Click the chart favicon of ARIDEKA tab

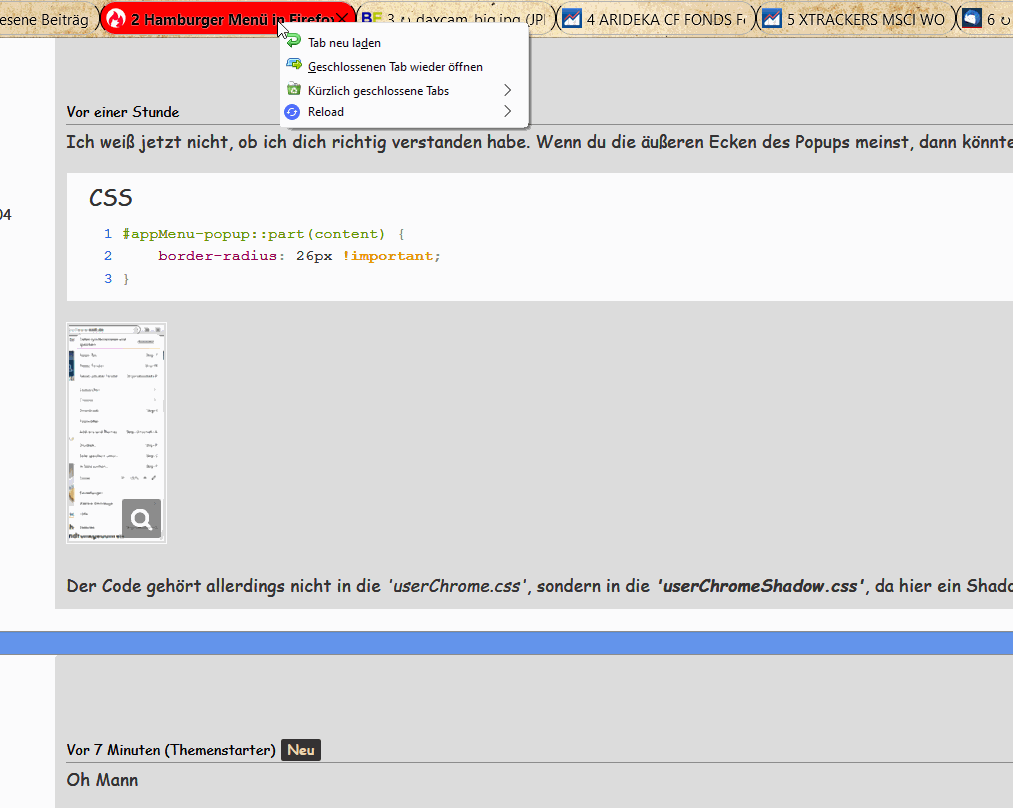point(572,18)
